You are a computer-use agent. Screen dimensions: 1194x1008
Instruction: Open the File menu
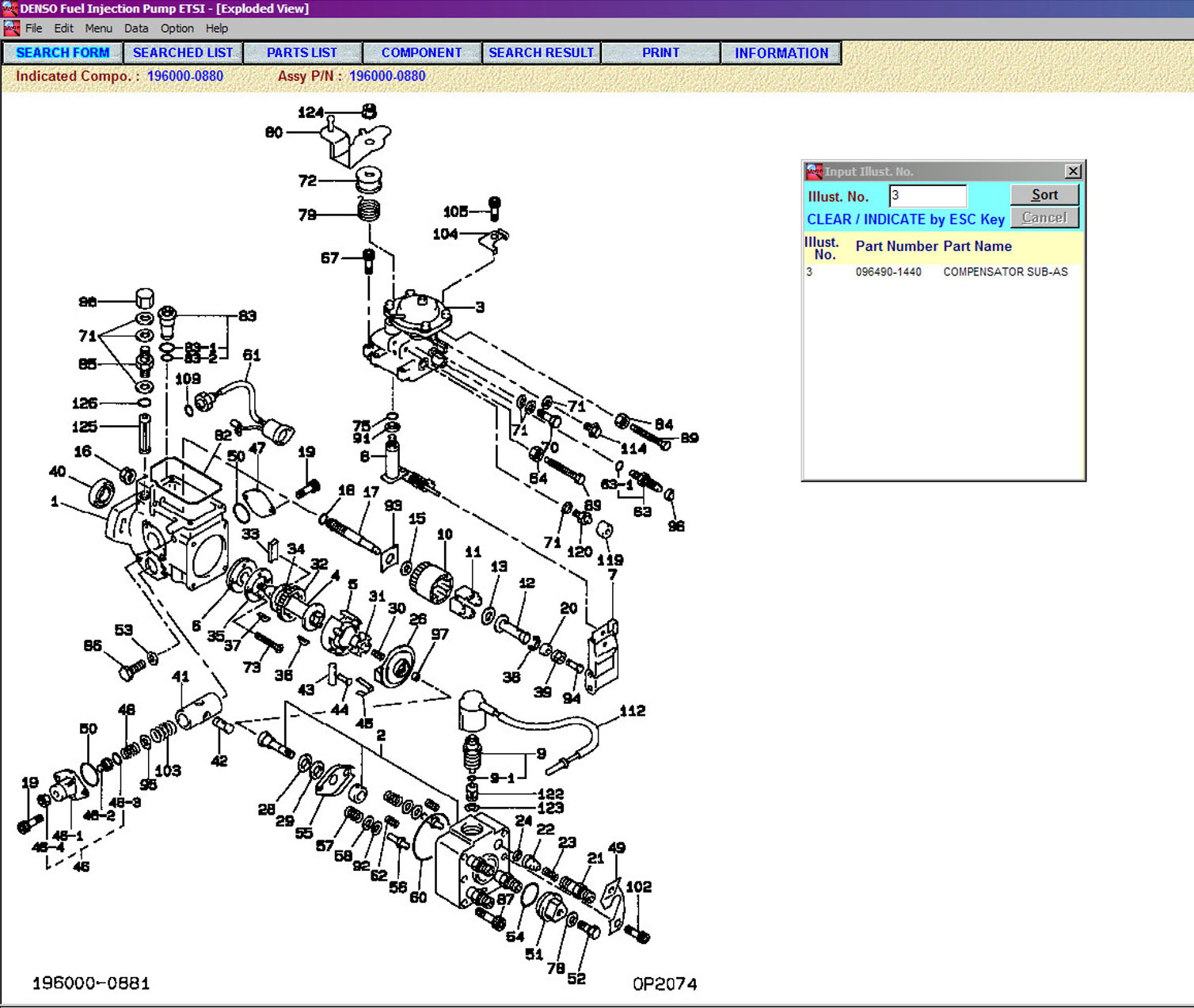[x=33, y=29]
